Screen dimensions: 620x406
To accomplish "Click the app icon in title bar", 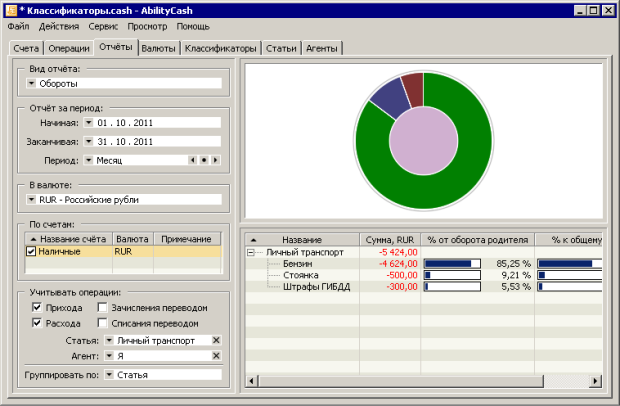I will (x=10, y=9).
